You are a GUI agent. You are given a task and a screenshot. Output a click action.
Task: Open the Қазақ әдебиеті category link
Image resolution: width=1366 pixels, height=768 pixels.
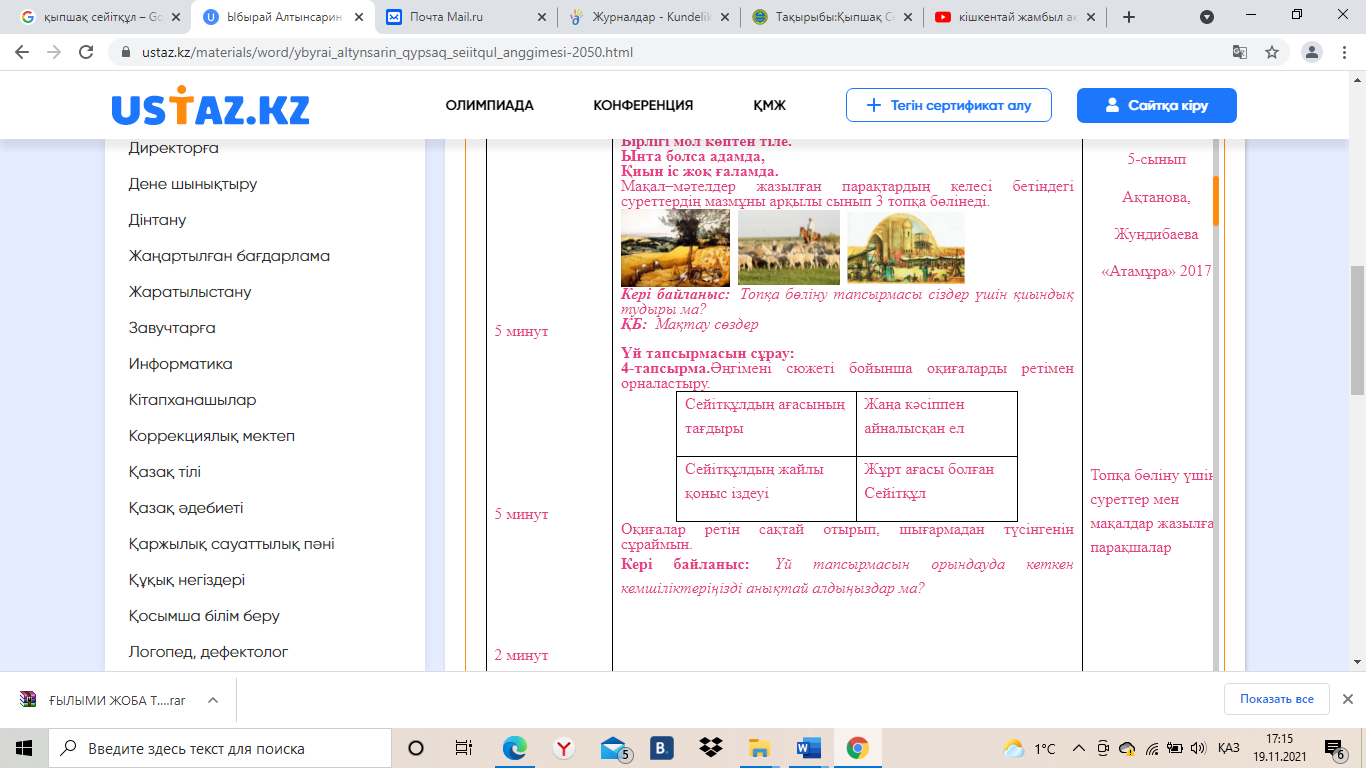[186, 508]
